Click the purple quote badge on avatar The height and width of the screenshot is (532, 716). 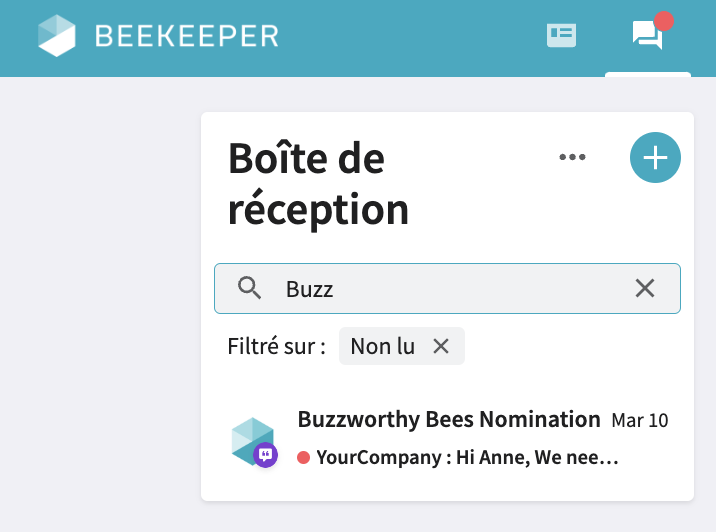265,455
